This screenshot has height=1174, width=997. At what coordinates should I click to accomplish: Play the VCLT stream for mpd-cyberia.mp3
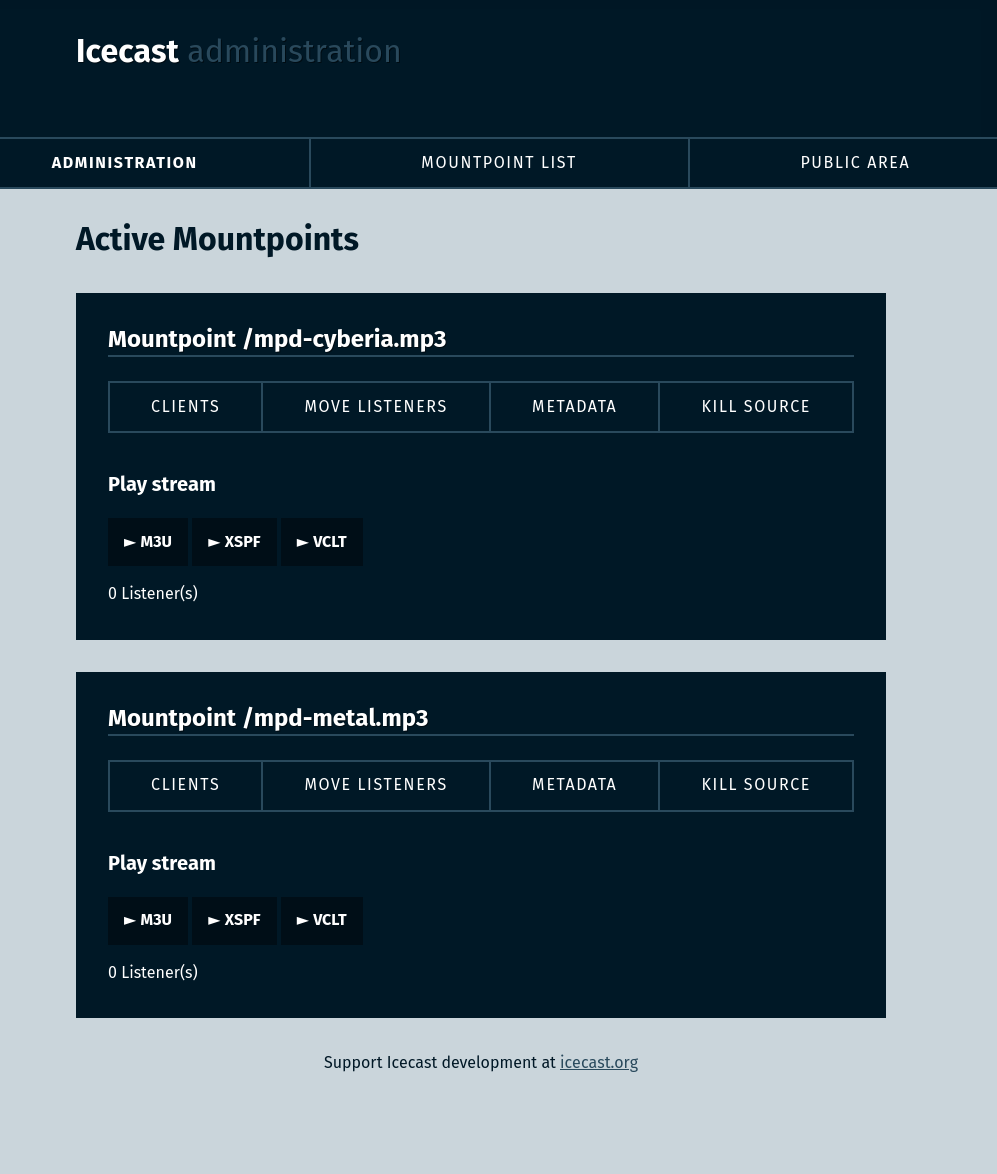click(322, 541)
